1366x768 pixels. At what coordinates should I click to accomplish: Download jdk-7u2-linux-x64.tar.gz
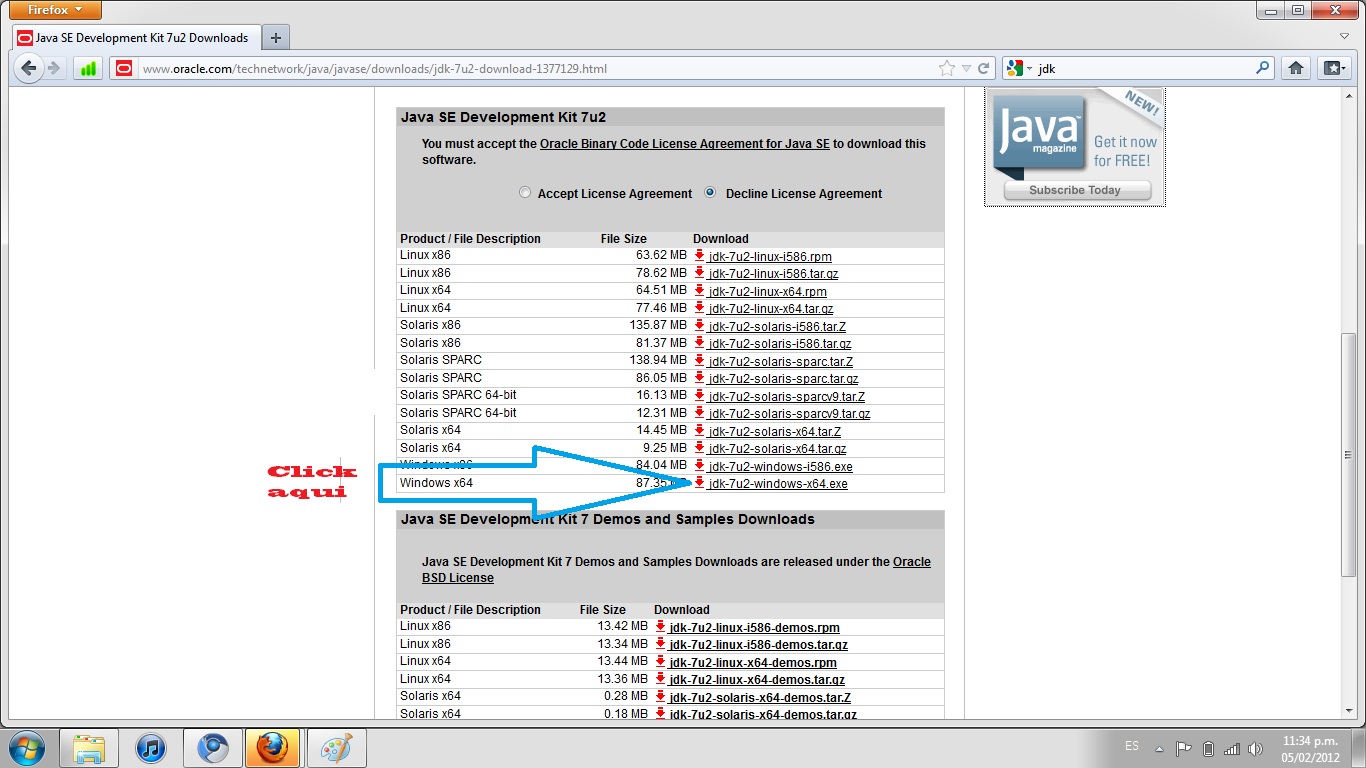[770, 309]
